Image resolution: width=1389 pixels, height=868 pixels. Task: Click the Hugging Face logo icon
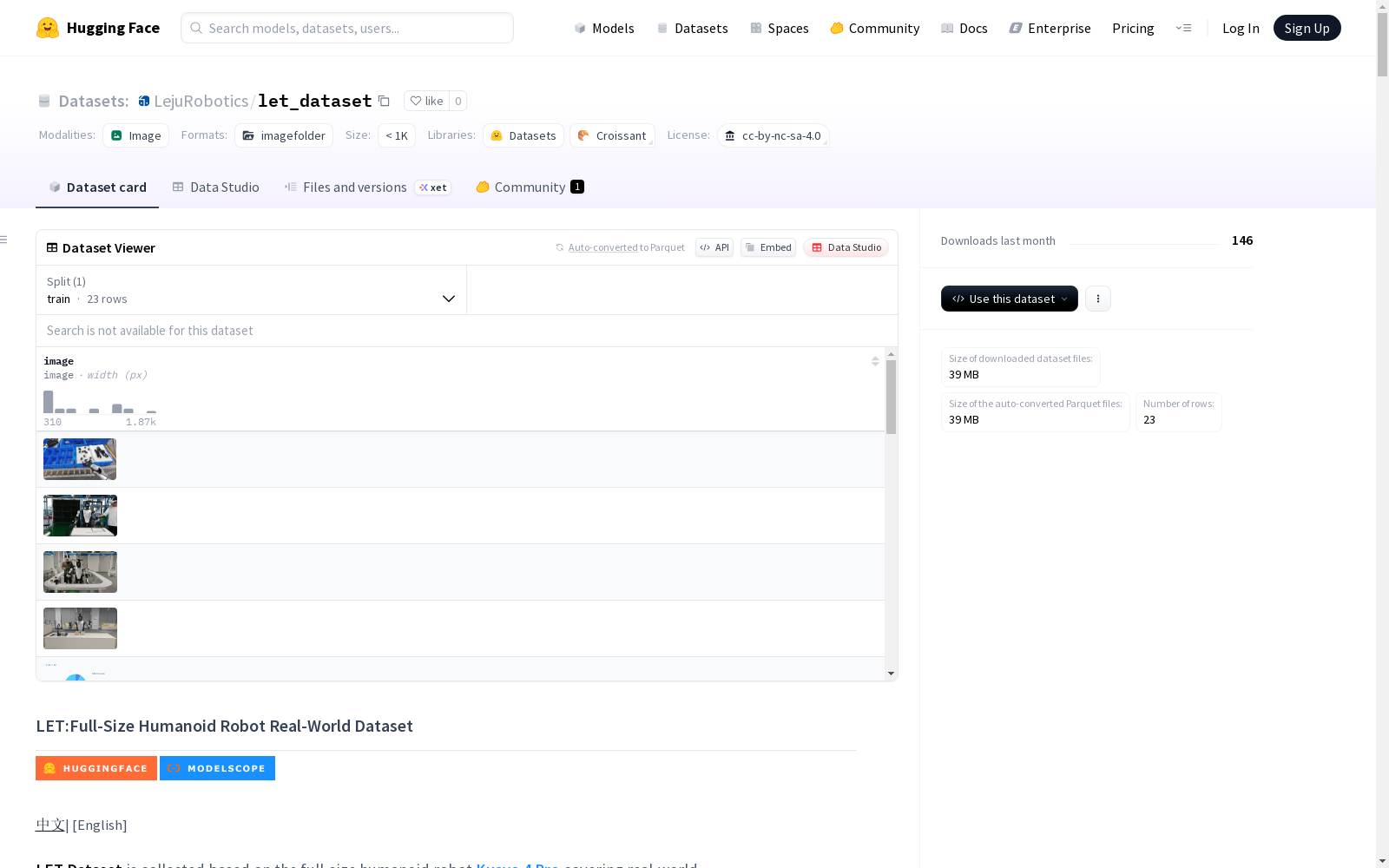pyautogui.click(x=48, y=28)
